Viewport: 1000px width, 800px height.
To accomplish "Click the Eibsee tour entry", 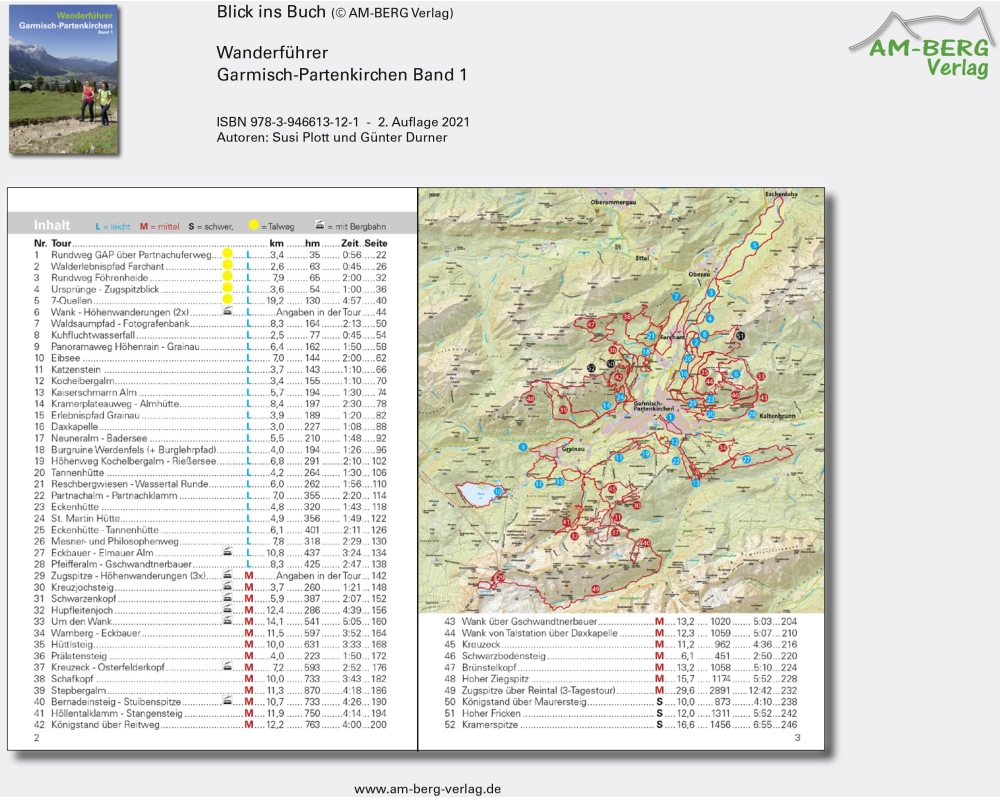I will [68, 357].
